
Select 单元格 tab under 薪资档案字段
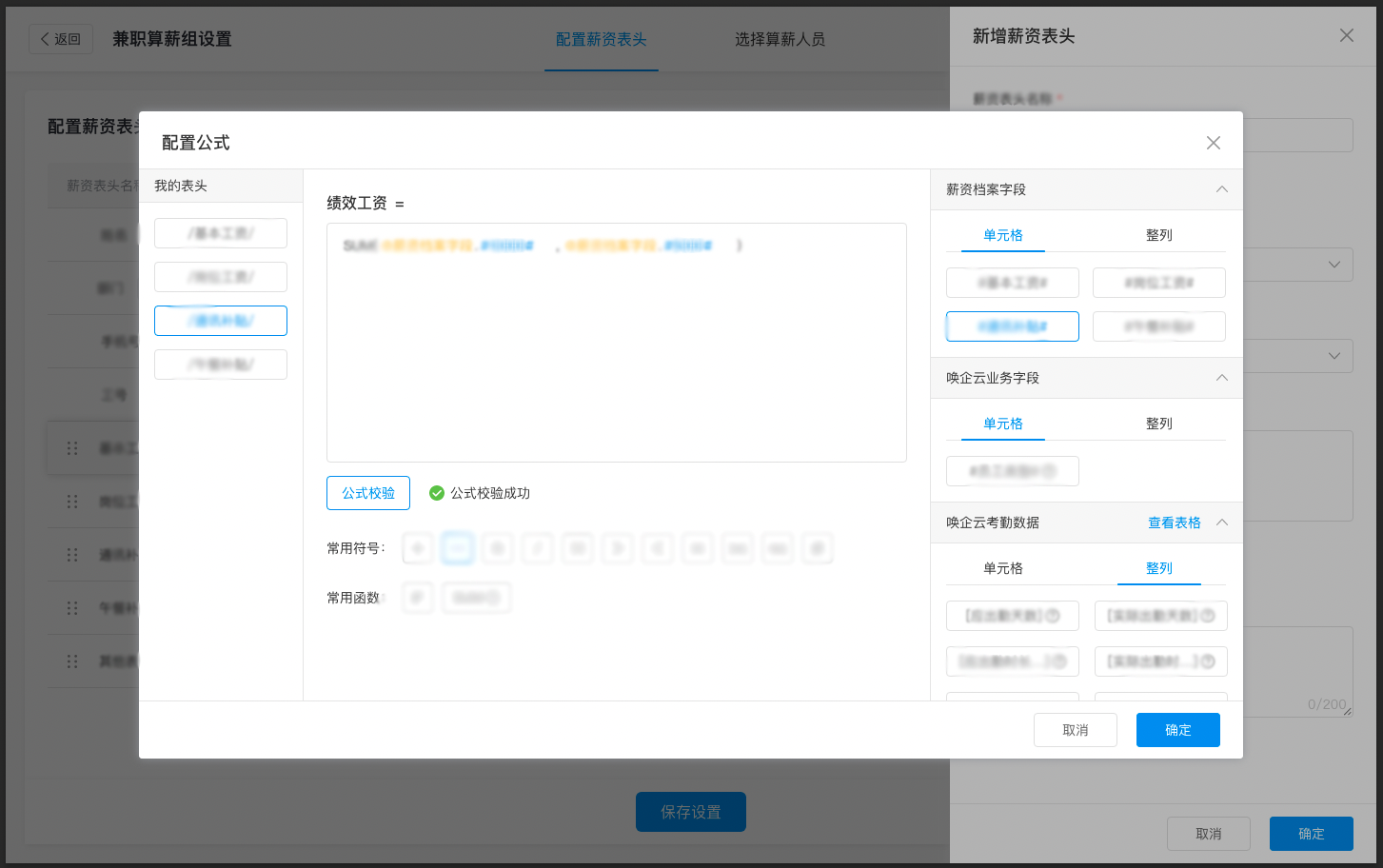point(1003,235)
